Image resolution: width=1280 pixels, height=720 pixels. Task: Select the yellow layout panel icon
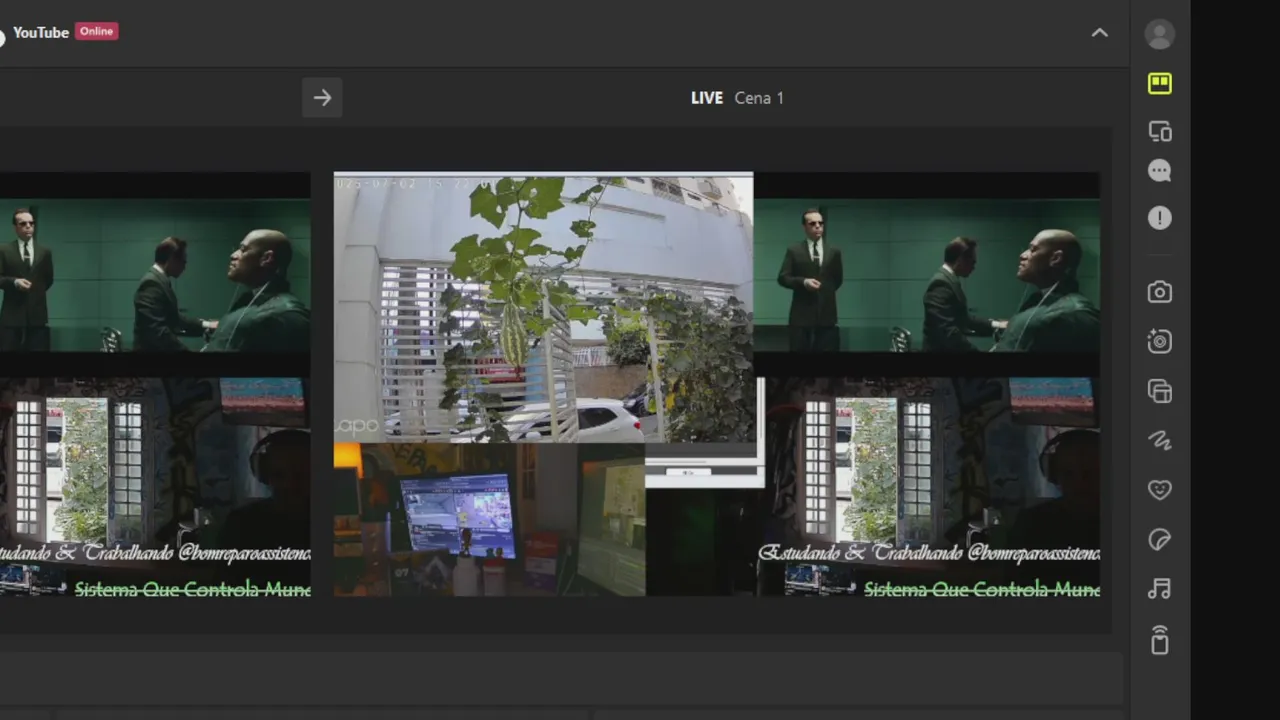pos(1160,83)
